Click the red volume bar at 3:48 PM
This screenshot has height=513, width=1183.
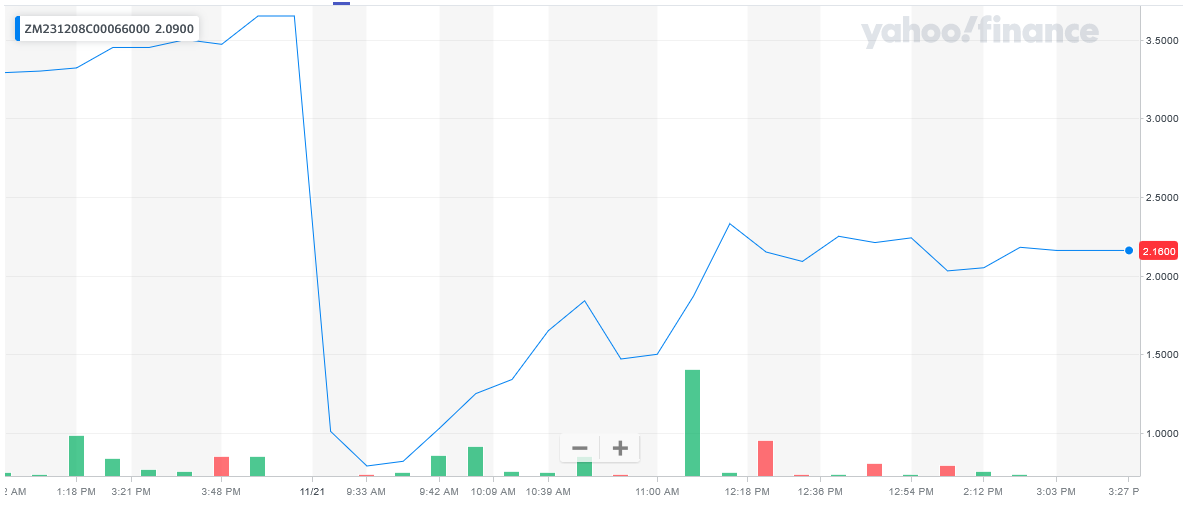coord(221,466)
